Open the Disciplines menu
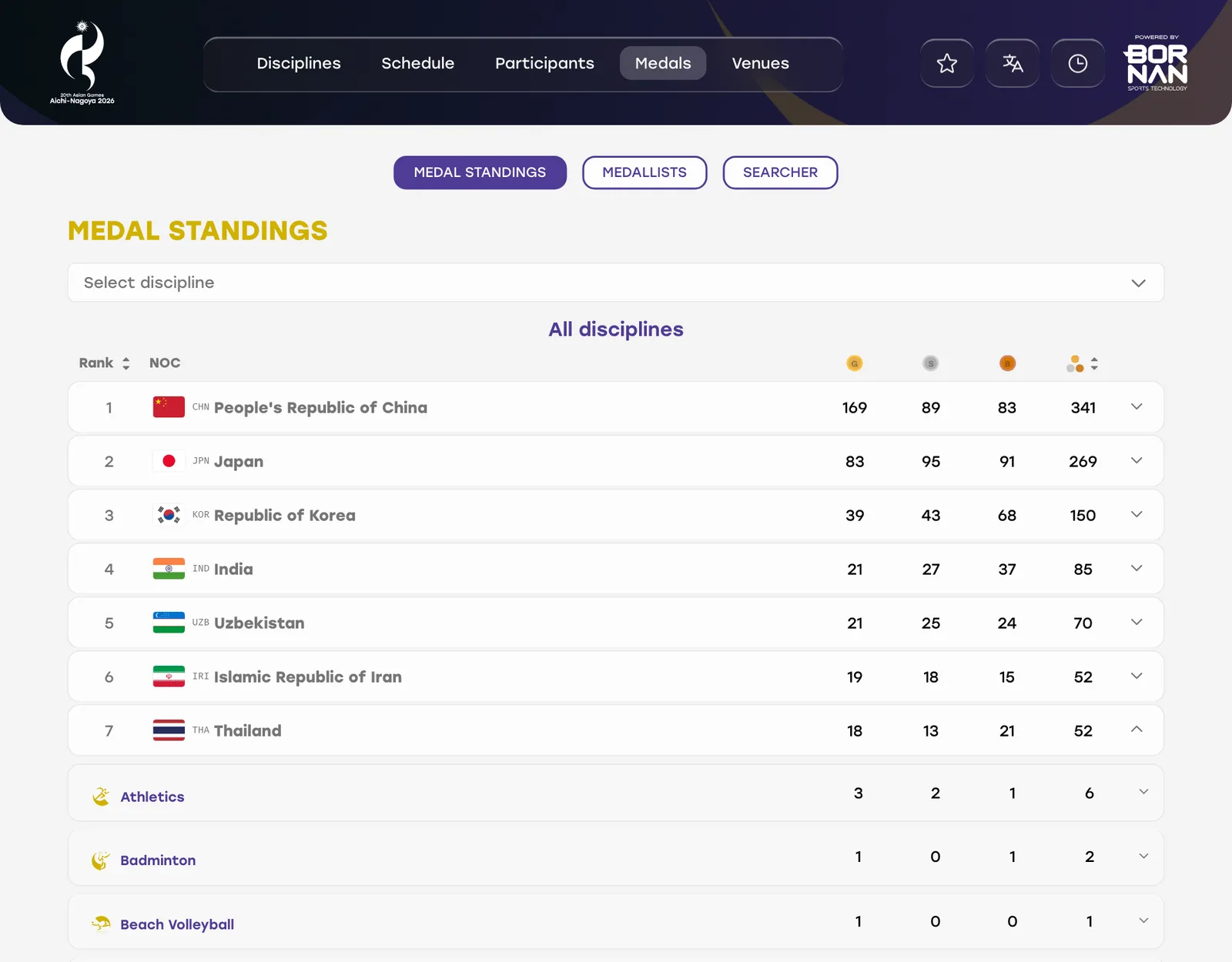Image resolution: width=1232 pixels, height=962 pixels. 299,63
